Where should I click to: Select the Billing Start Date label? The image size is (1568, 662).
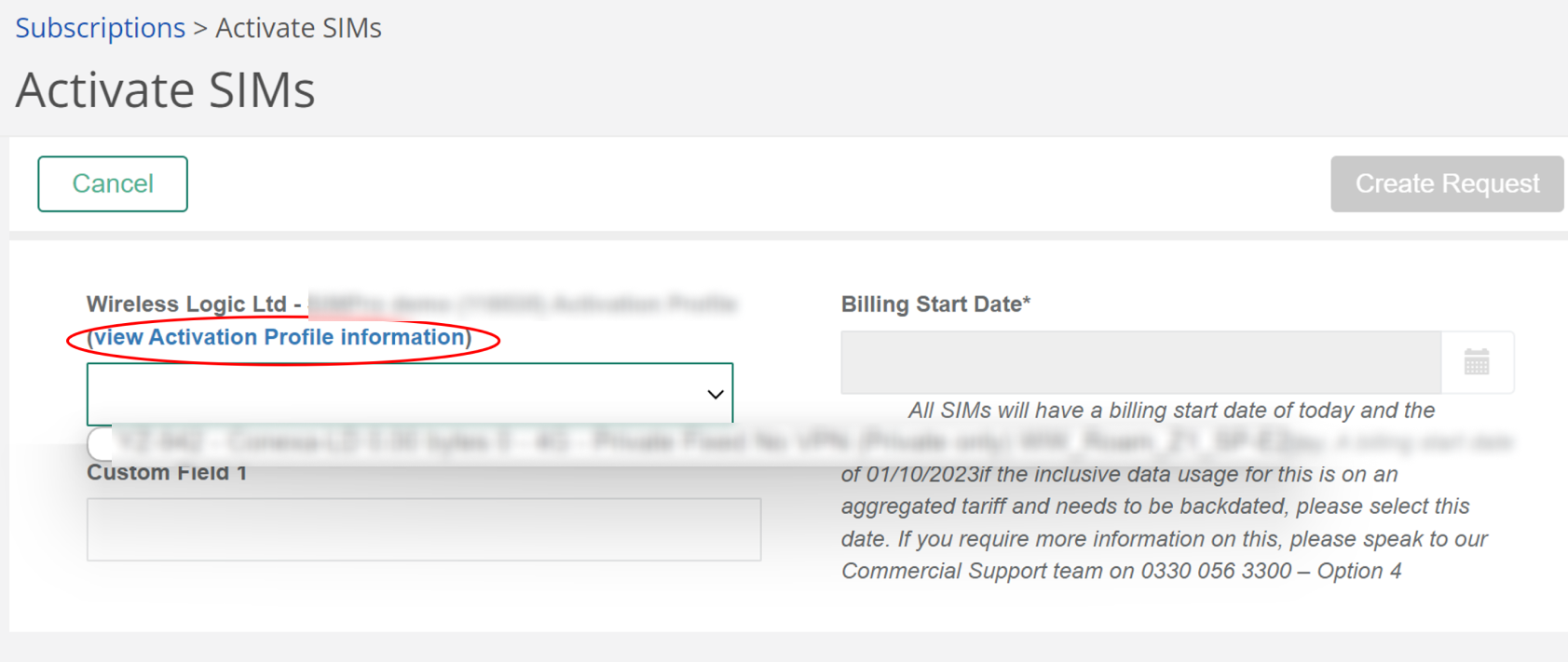point(934,304)
